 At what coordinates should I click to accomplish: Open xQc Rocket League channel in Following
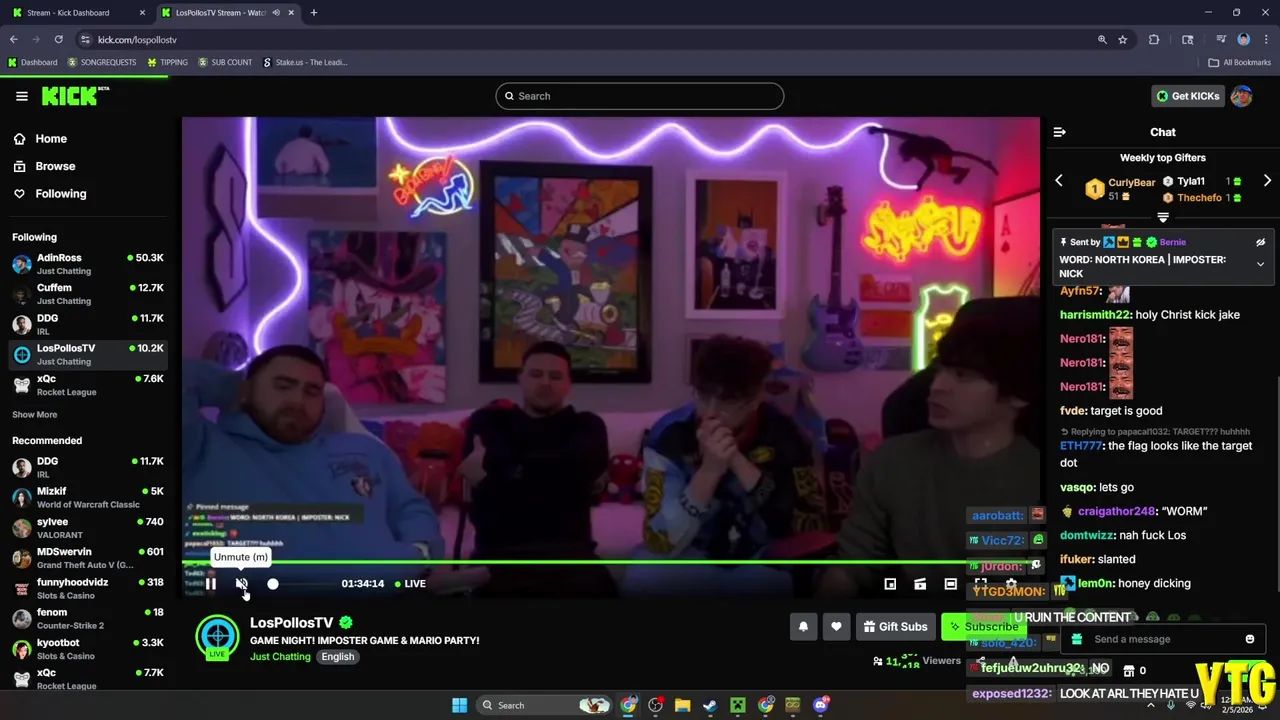87,385
